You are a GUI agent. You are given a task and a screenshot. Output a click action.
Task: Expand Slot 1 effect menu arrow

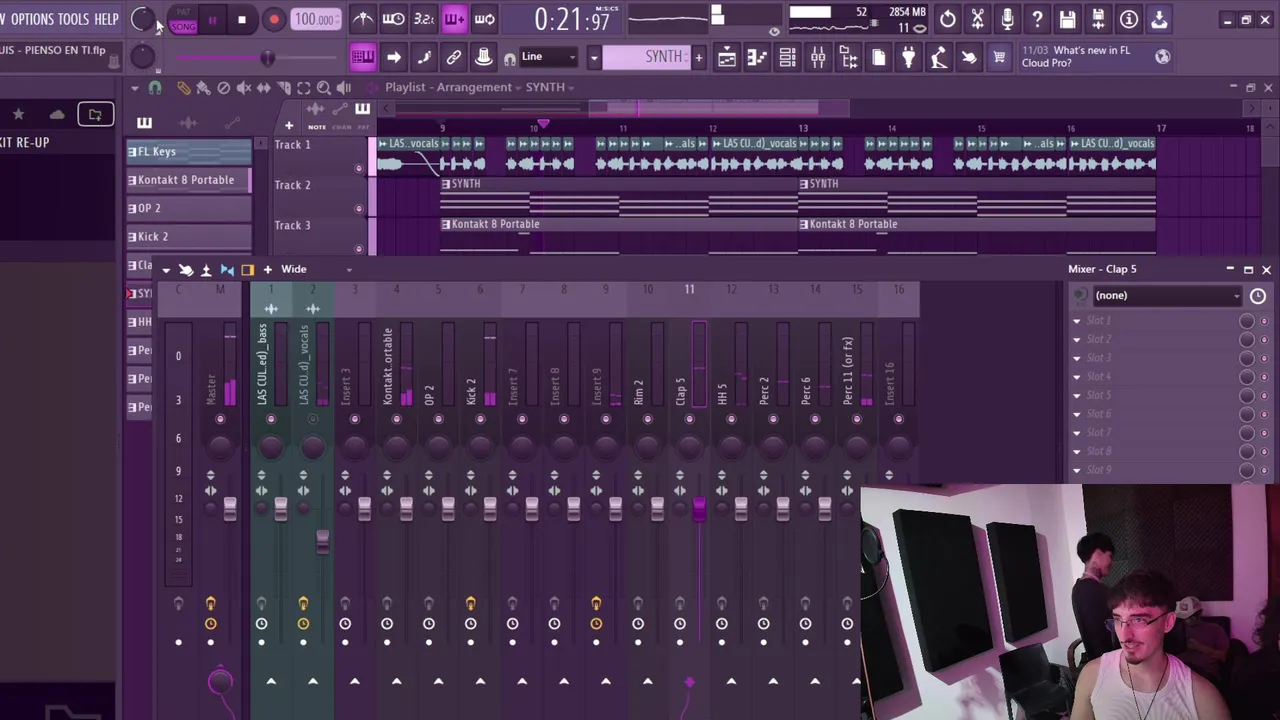pos(1077,321)
